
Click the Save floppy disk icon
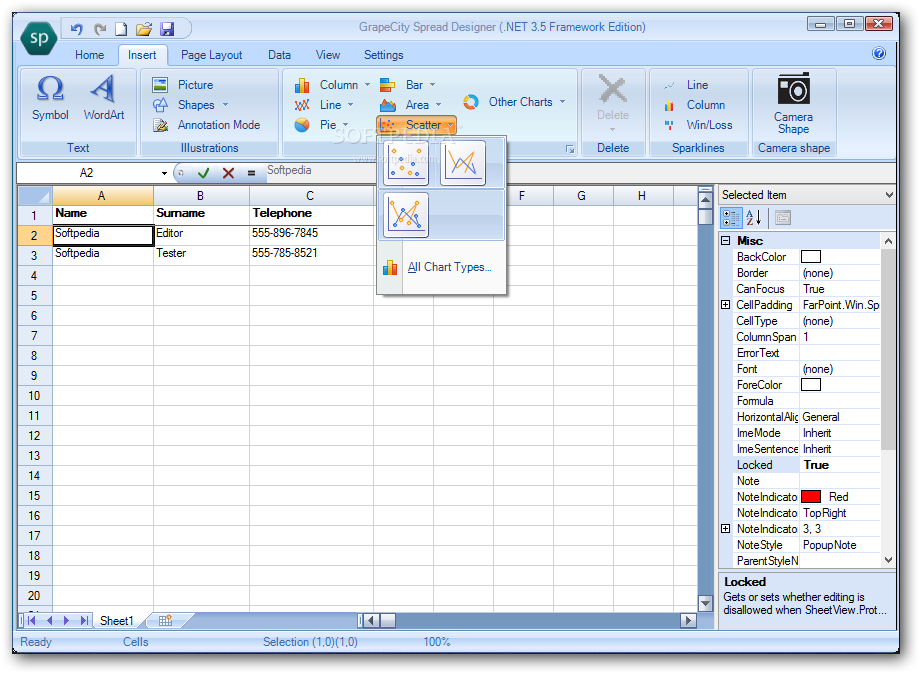point(167,29)
